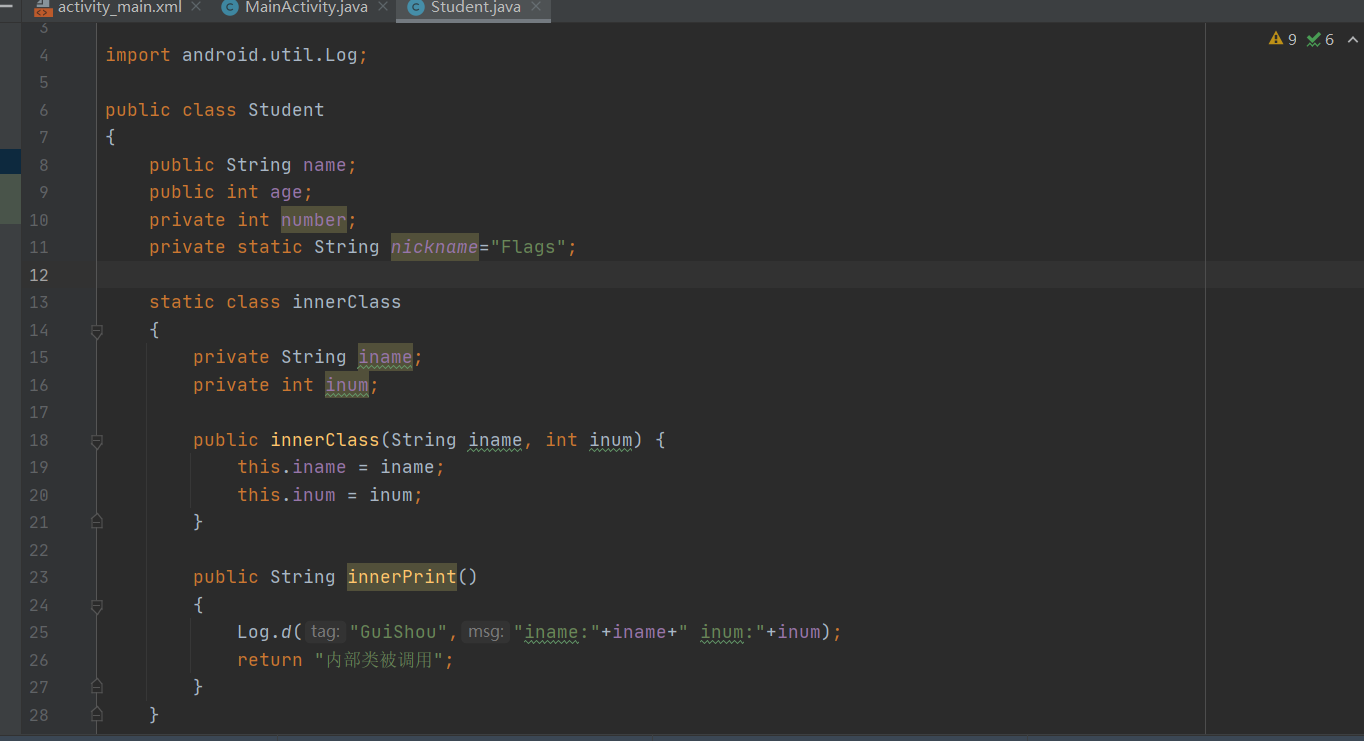
Task: Close the Student.java tab
Action: point(538,8)
